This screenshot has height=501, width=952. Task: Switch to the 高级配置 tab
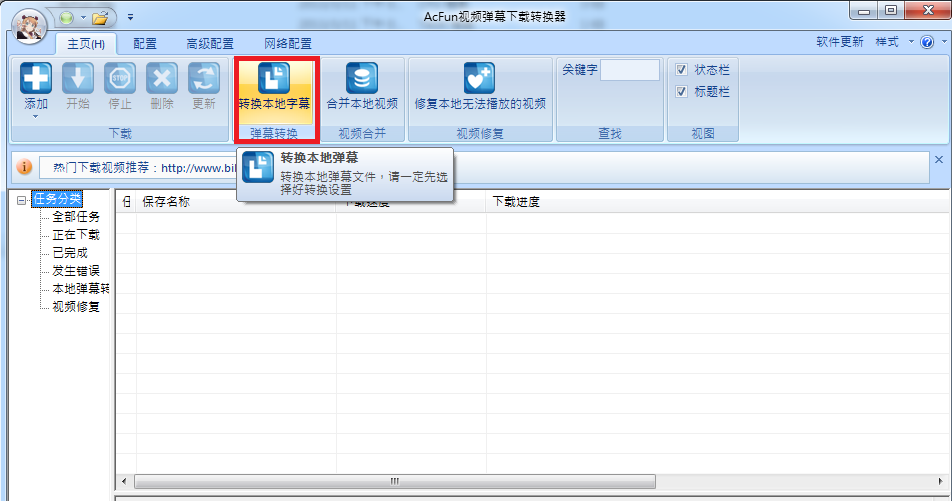[210, 44]
